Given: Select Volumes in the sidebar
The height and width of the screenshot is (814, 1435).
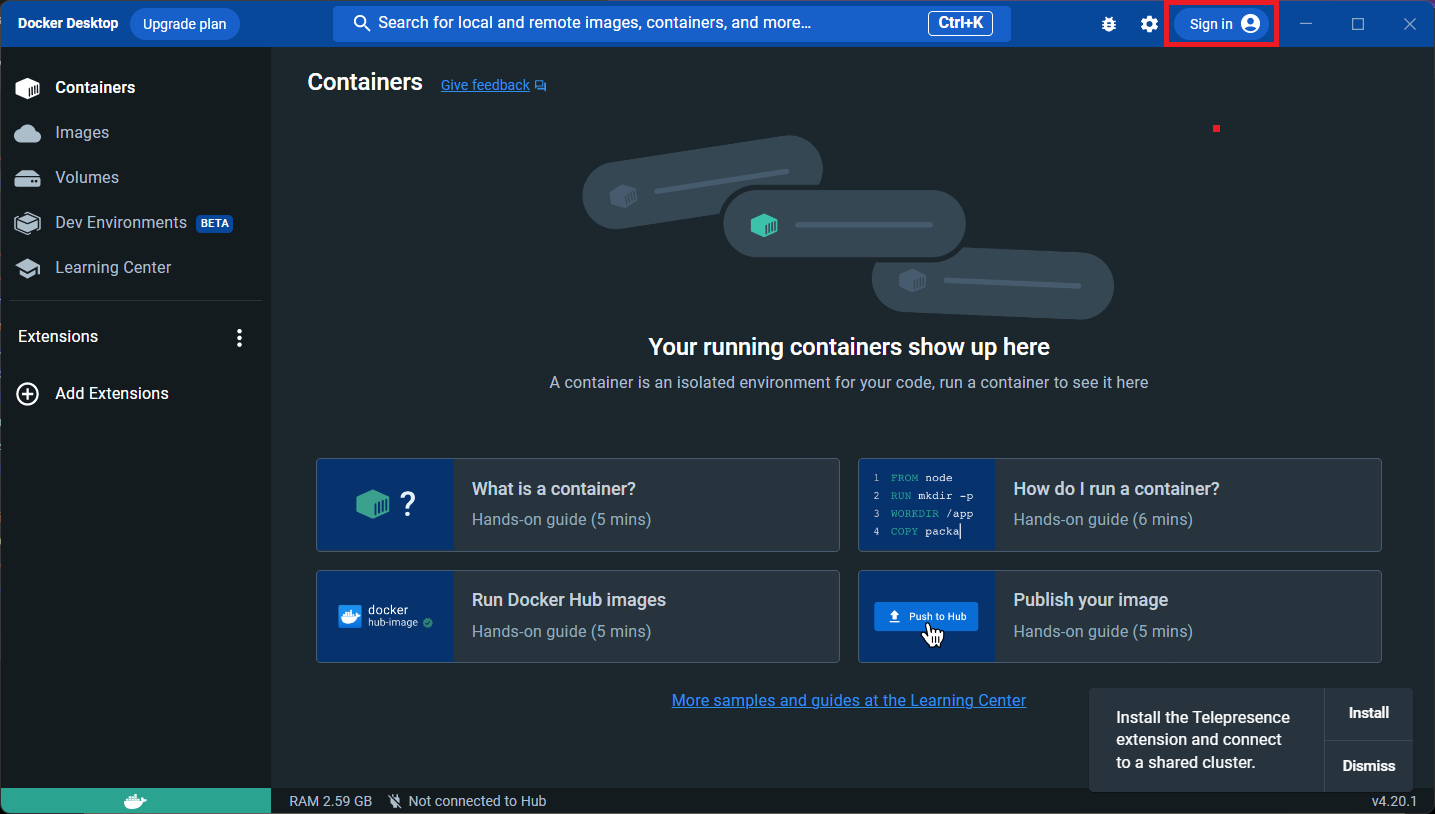Looking at the screenshot, I should [x=87, y=178].
